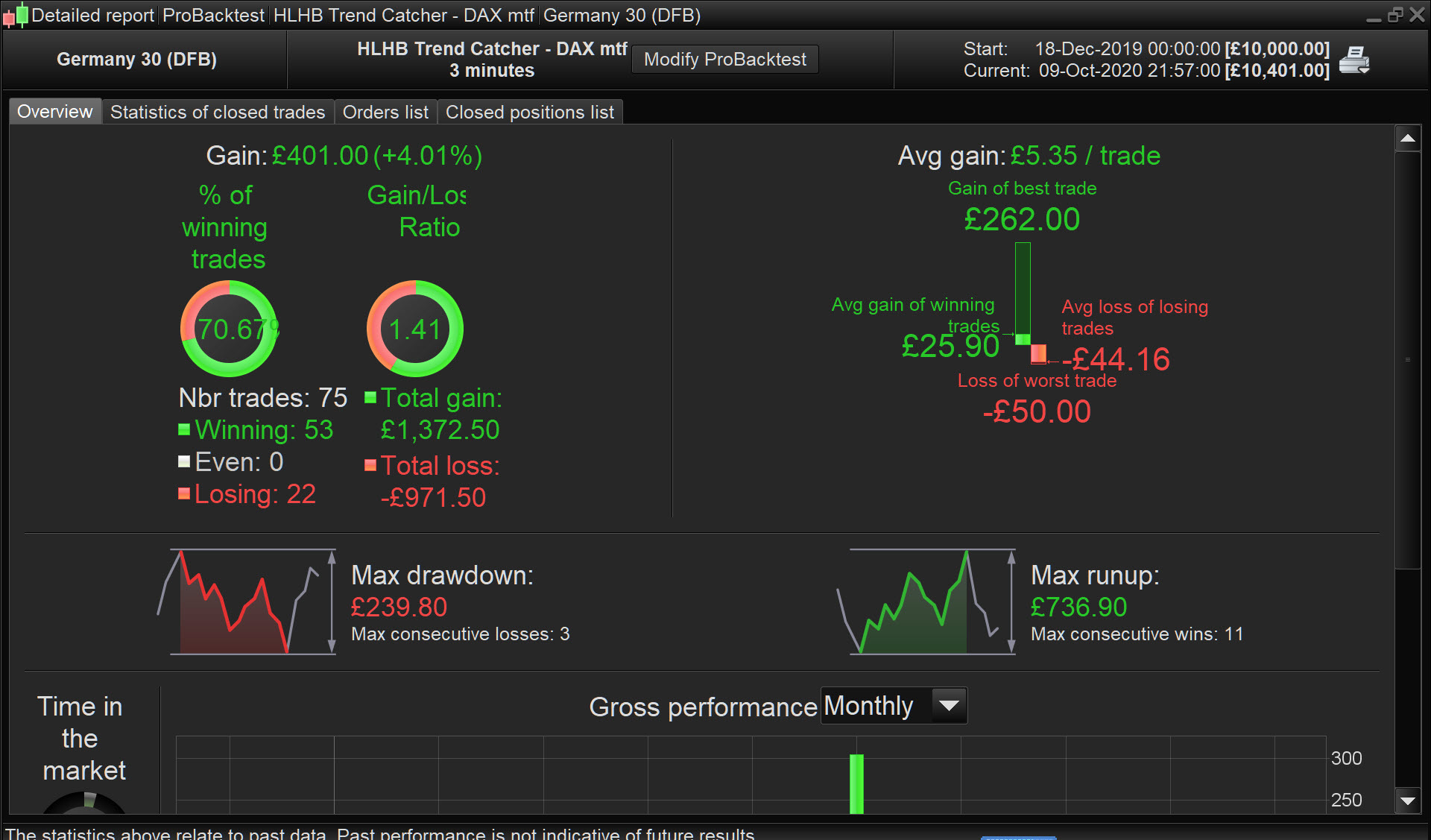Click the candlestick app icon in title bar
This screenshot has width=1431, height=840.
16,15
